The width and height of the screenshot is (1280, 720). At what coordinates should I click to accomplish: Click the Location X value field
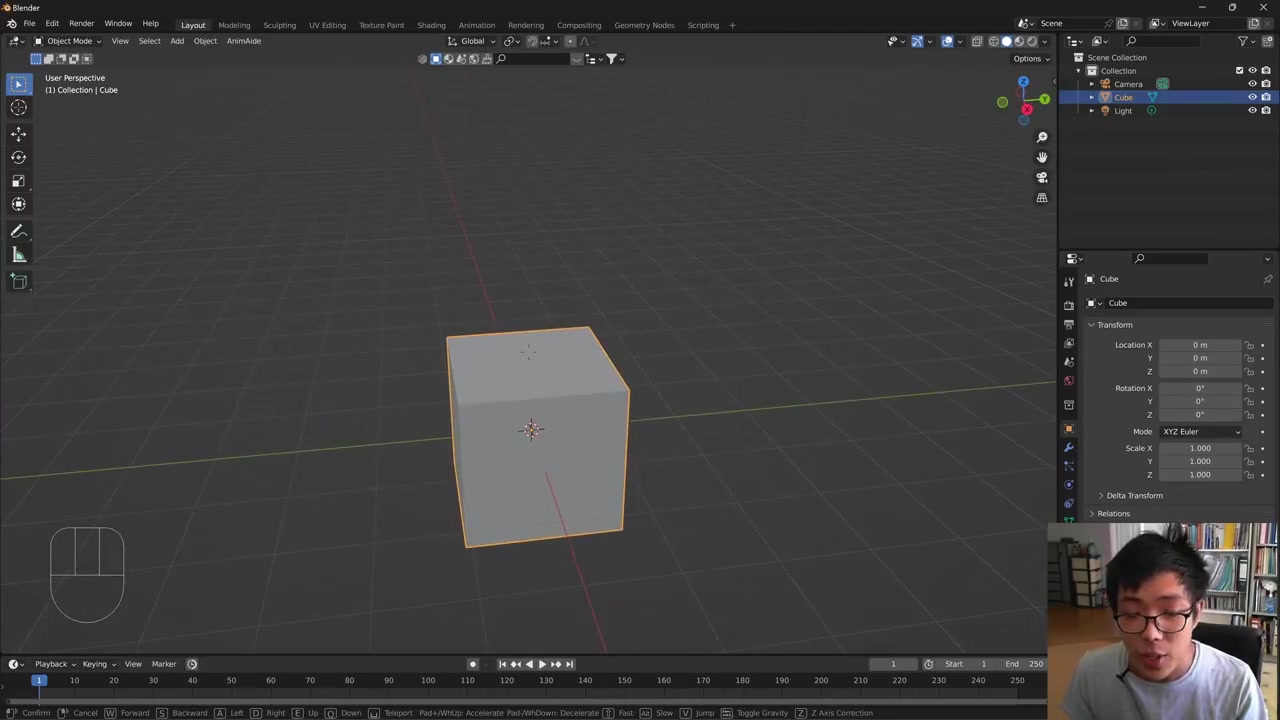[x=1199, y=345]
